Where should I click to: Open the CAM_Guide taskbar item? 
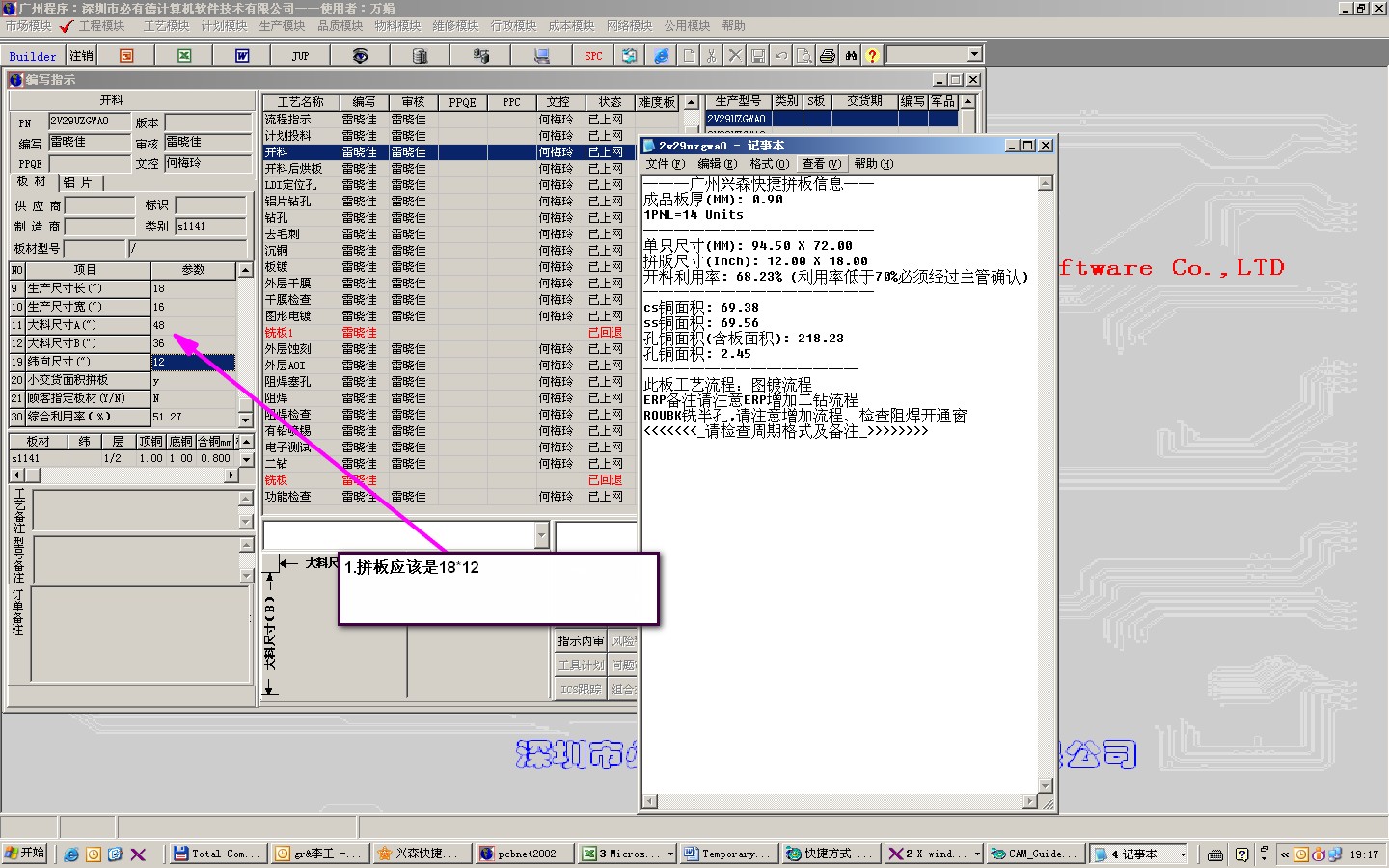click(x=1035, y=854)
